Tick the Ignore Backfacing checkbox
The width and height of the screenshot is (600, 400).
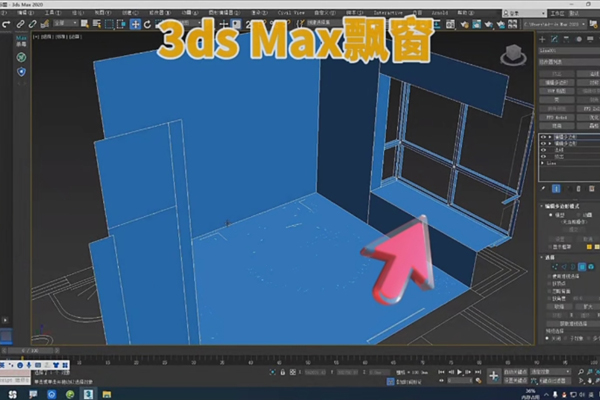(550, 291)
